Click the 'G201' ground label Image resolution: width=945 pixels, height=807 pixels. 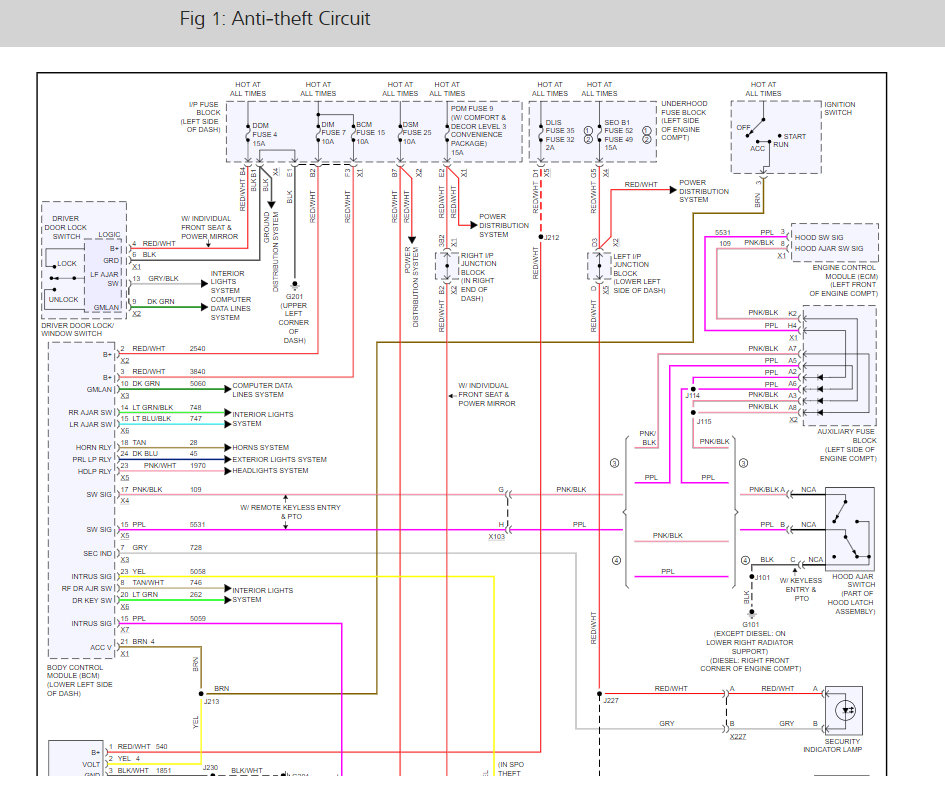tap(294, 297)
